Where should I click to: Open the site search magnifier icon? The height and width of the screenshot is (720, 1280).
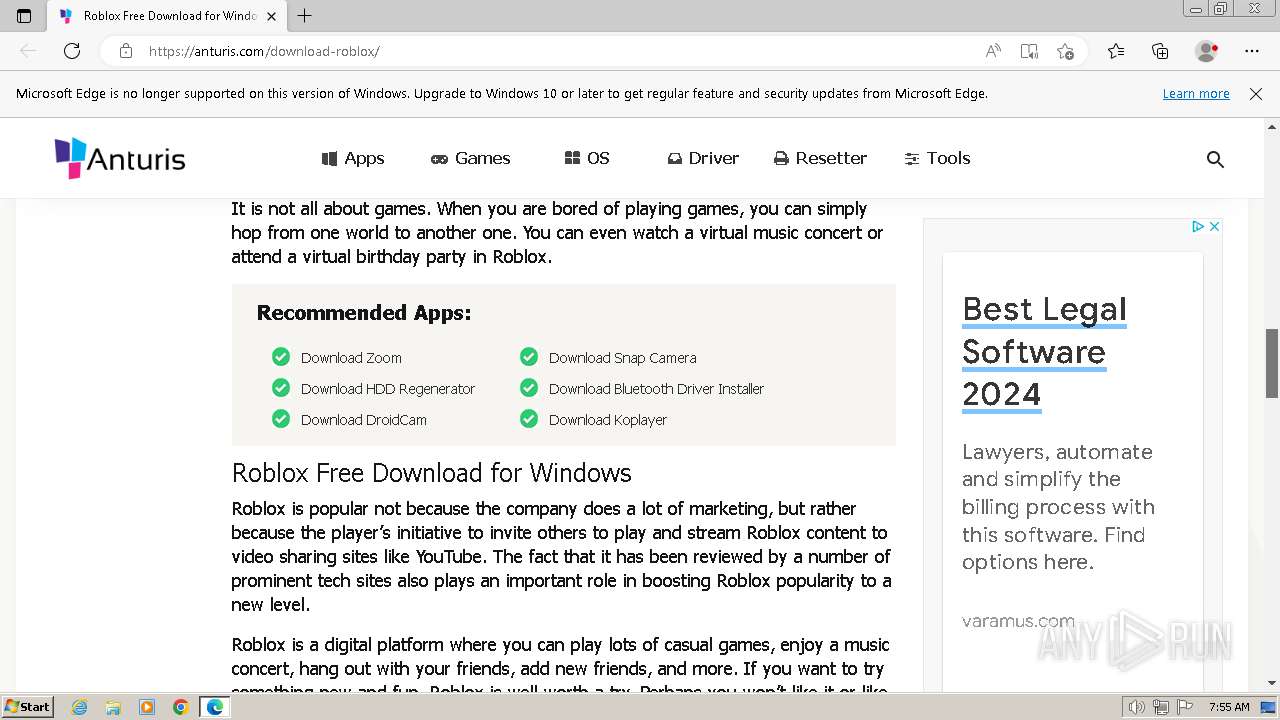click(1215, 159)
